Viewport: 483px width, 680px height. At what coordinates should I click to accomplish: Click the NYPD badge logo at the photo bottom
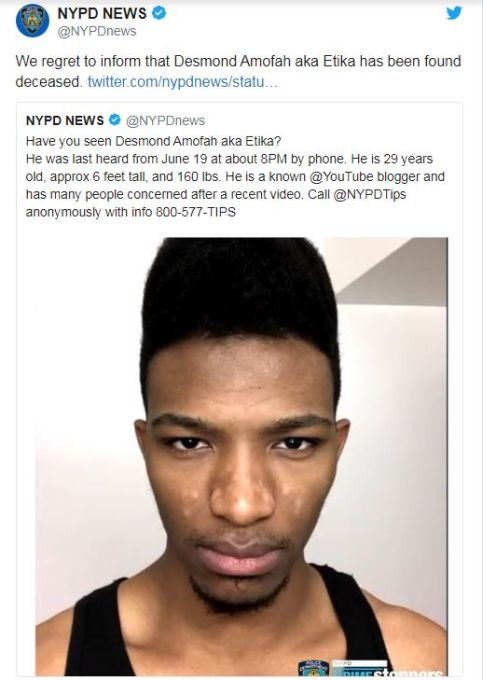coord(313,668)
